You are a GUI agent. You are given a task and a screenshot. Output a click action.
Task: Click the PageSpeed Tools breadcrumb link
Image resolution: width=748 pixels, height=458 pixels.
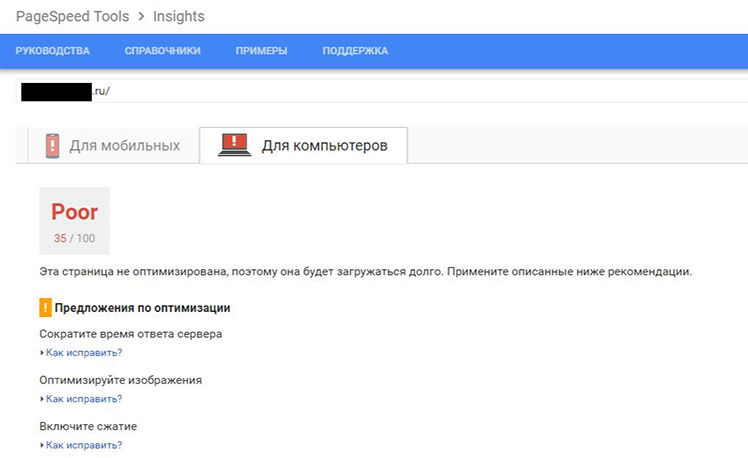pos(65,17)
